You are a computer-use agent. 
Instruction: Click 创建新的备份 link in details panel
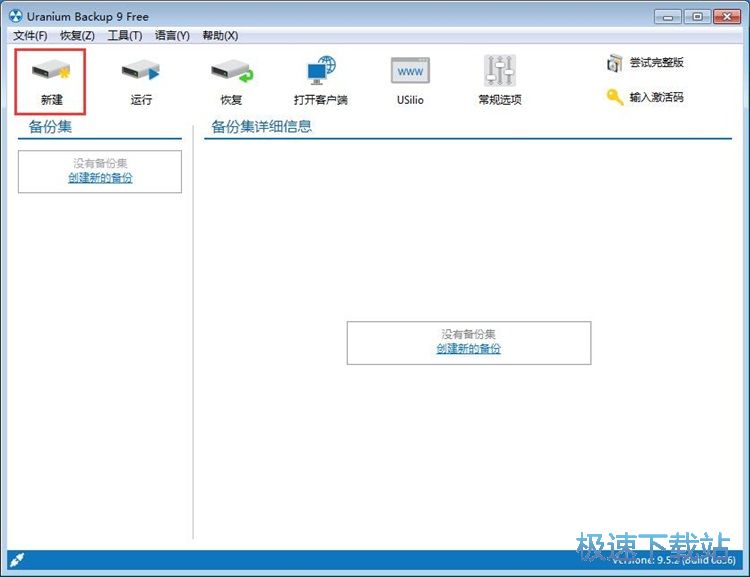[x=468, y=349]
